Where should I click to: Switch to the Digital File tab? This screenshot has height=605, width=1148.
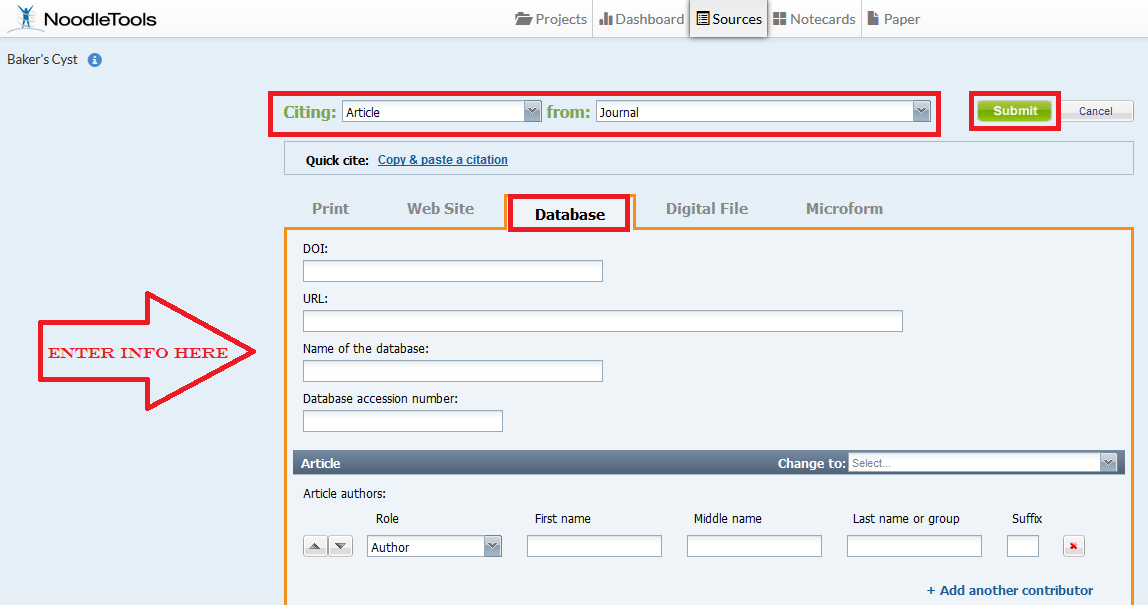[707, 209]
